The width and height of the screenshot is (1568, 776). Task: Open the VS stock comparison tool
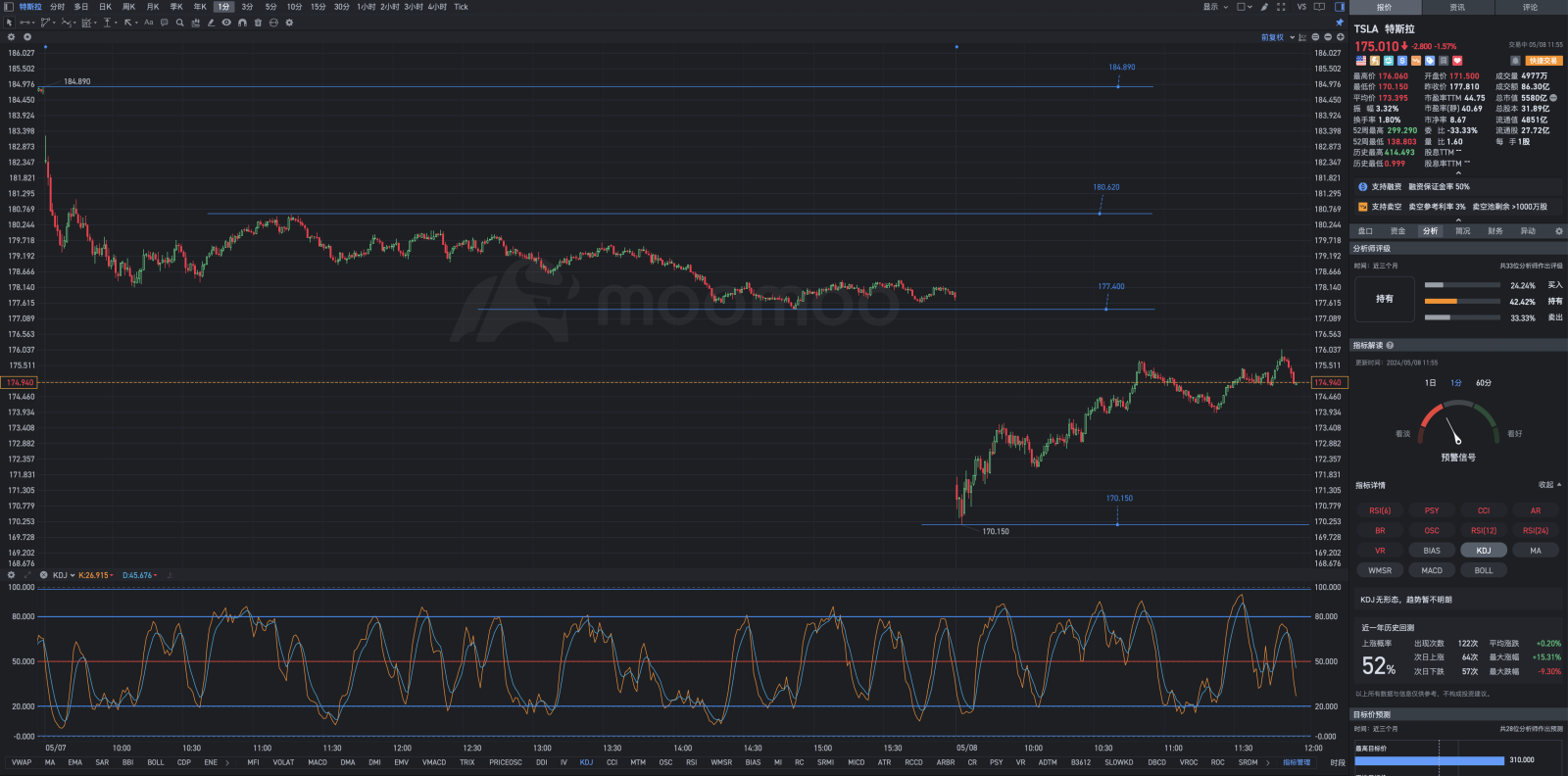(1301, 7)
